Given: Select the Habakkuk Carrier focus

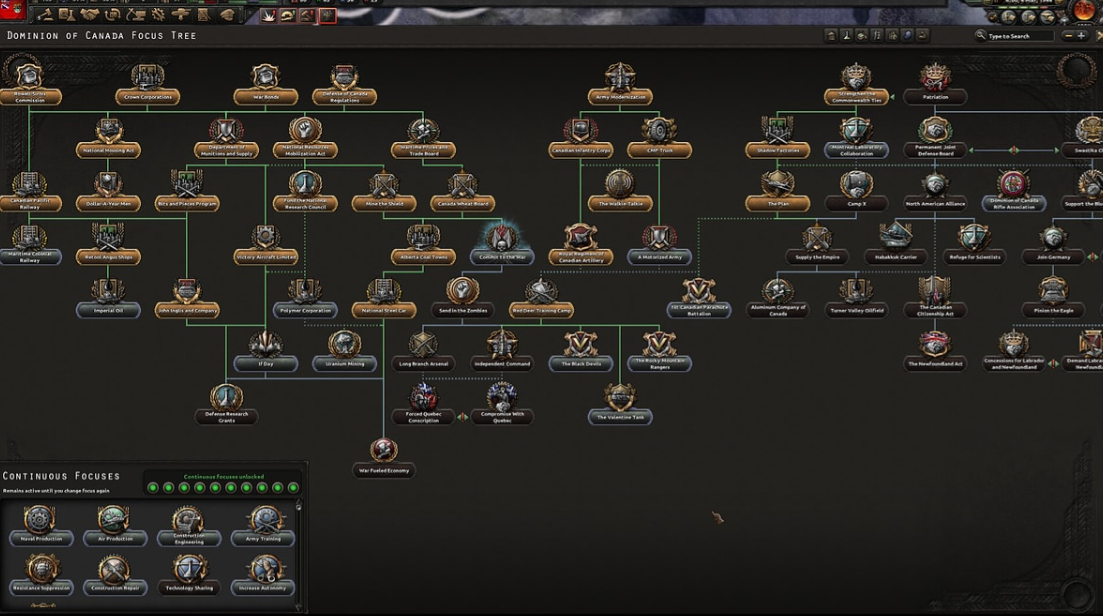Looking at the screenshot, I should tap(895, 245).
